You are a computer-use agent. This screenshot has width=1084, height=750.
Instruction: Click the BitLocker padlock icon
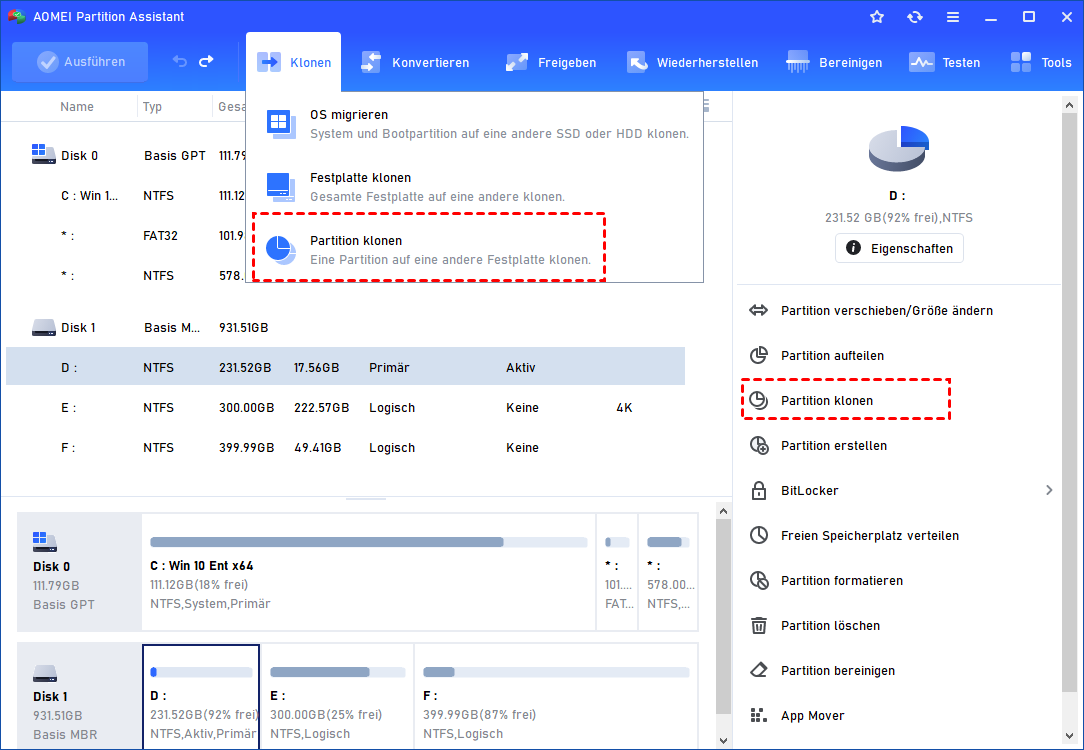click(x=758, y=490)
